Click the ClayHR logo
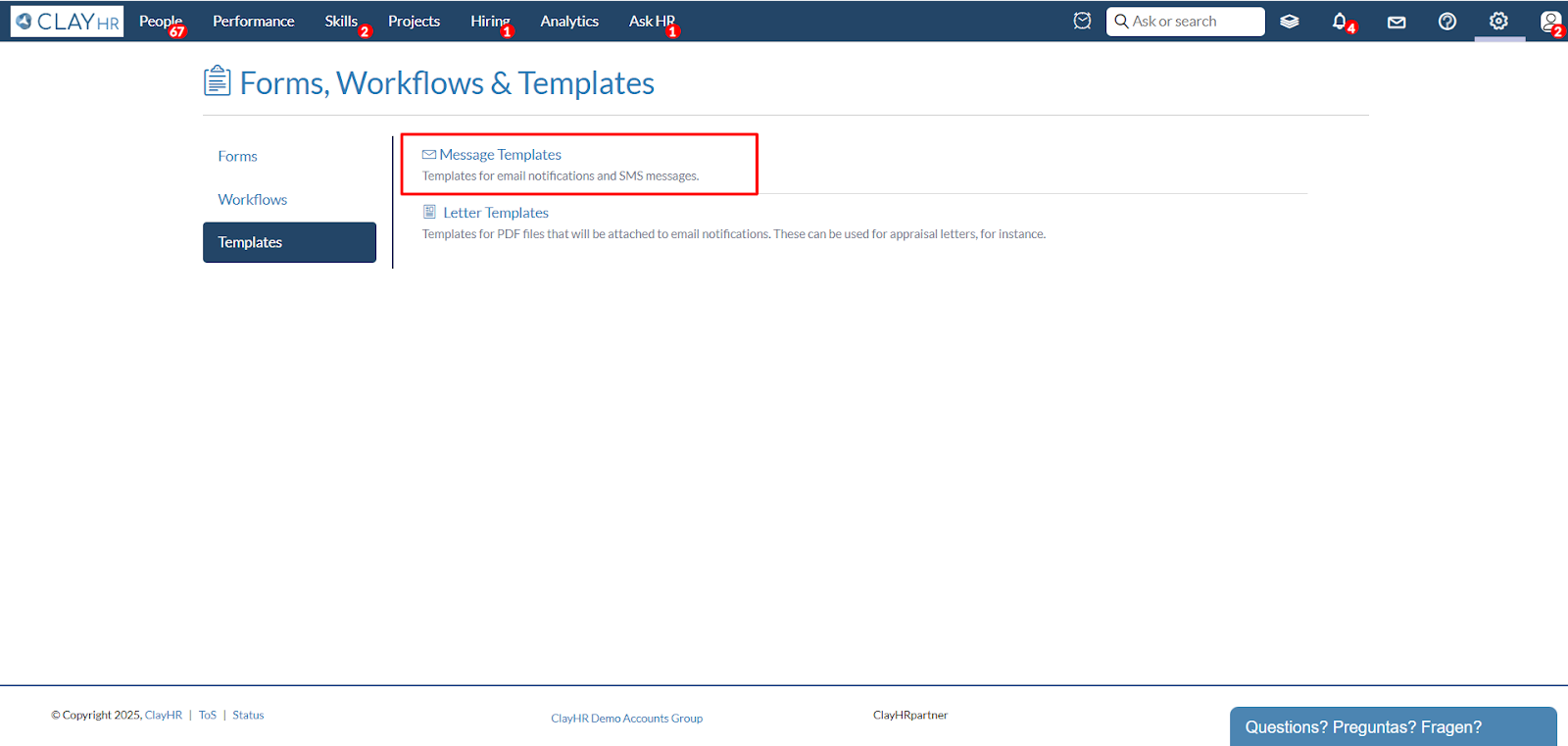The width and height of the screenshot is (1568, 746). (x=67, y=21)
